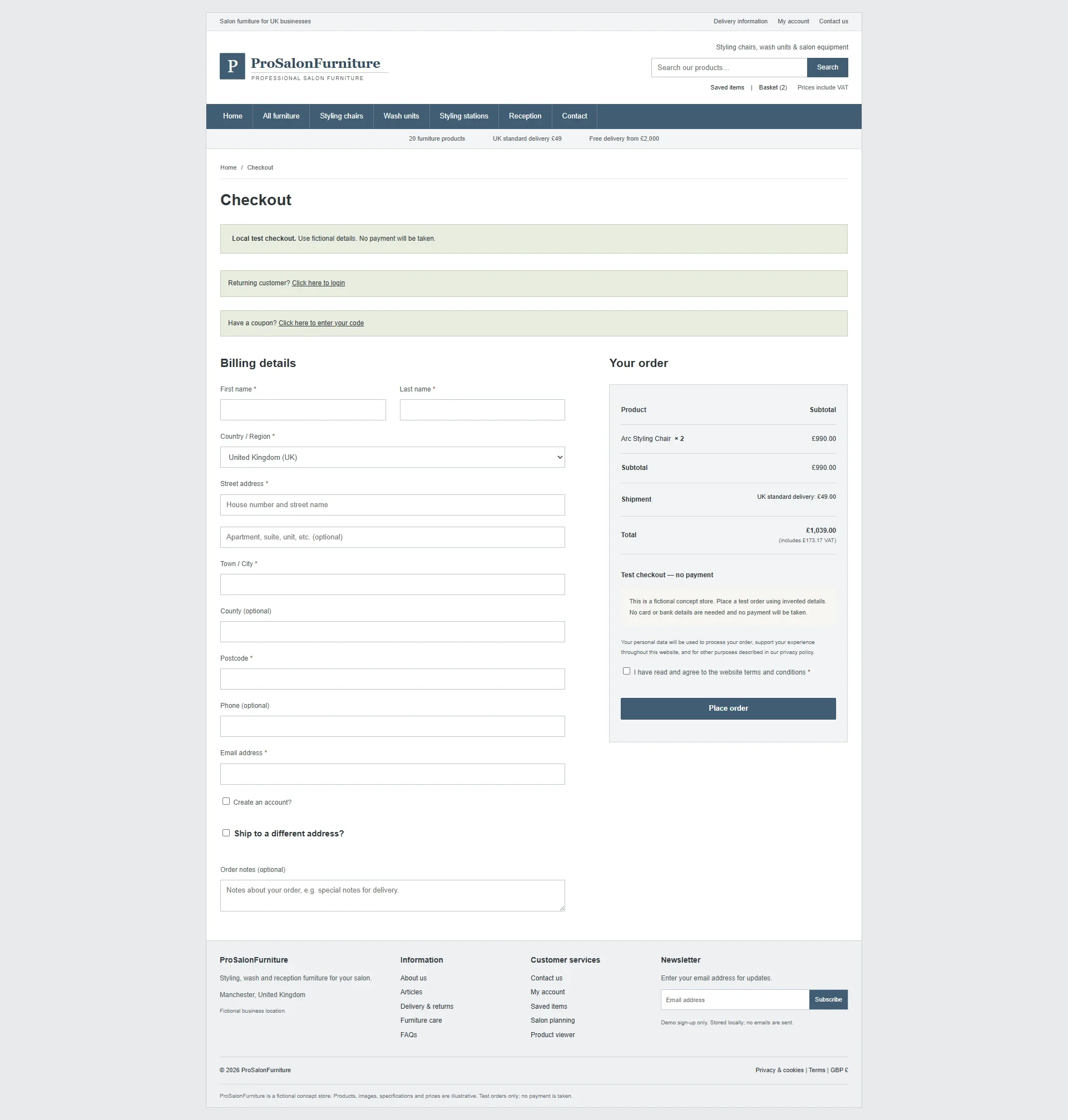Open the Country / Region dropdown
The width and height of the screenshot is (1068, 1120).
pyautogui.click(x=392, y=457)
